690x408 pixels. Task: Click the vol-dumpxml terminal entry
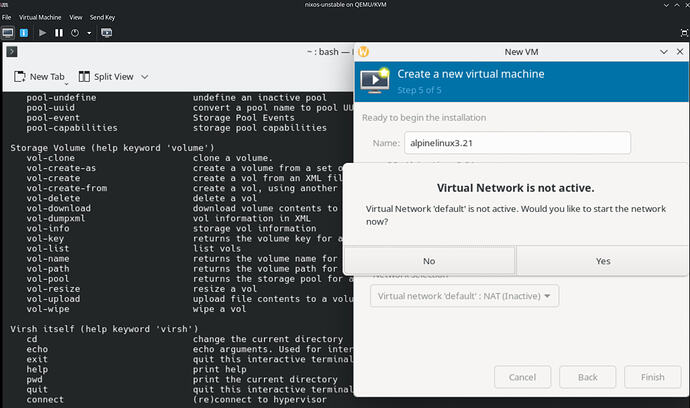(56, 218)
